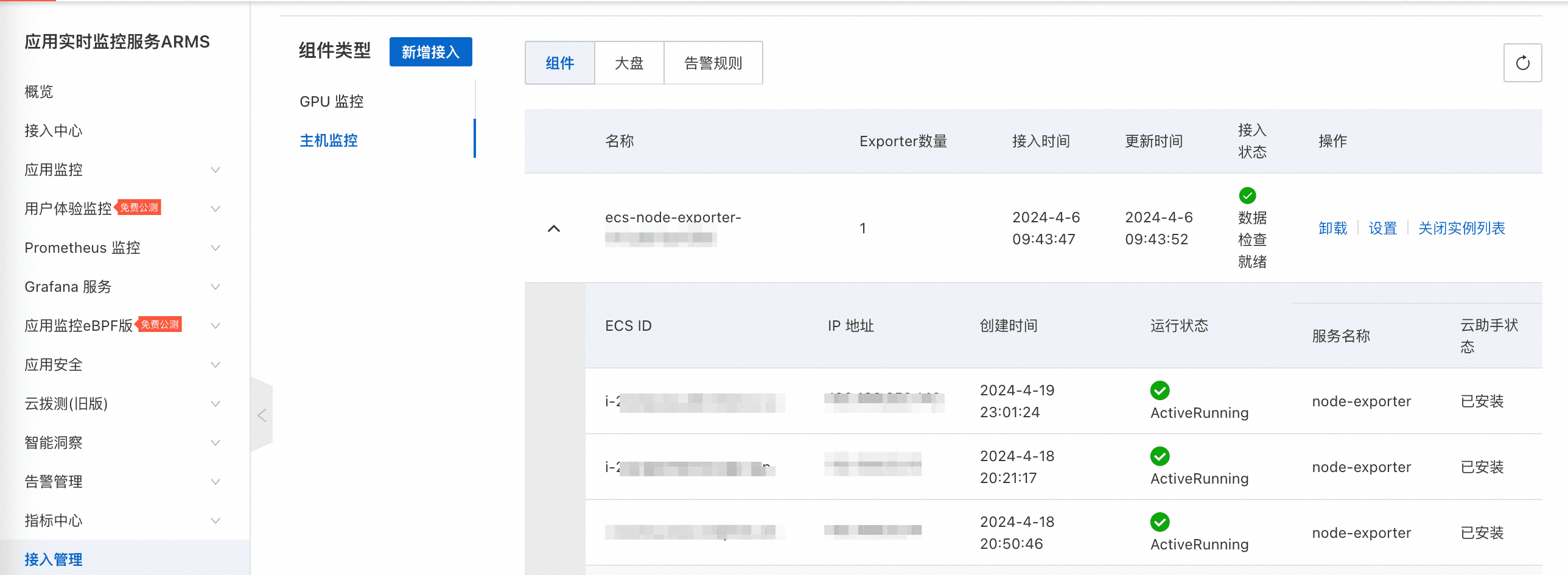Click the refresh icon button
Viewport: 1568px width, 575px height.
(x=1522, y=63)
